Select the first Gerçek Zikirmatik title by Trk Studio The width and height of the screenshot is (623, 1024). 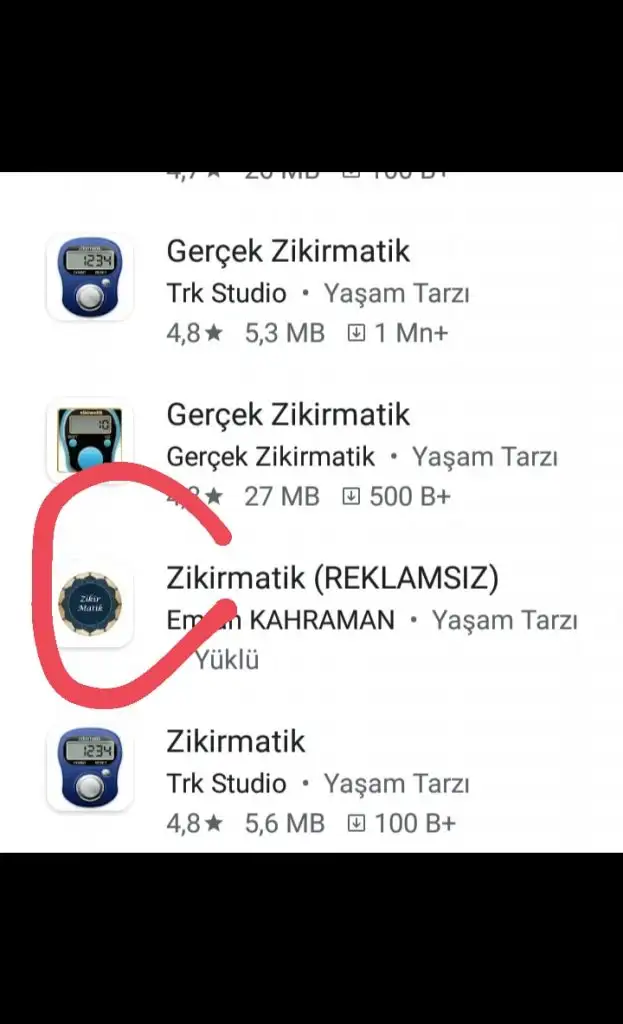pos(288,251)
